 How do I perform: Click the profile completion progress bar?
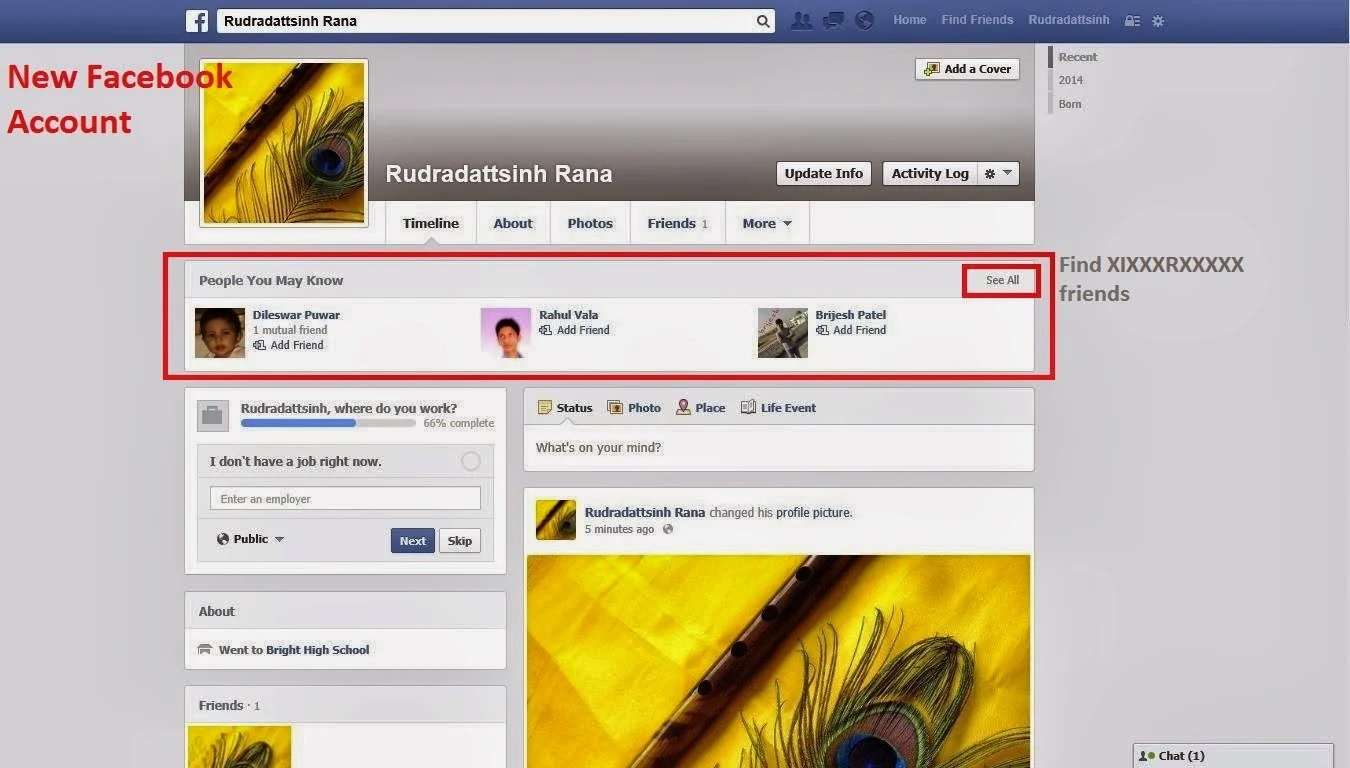click(x=328, y=423)
